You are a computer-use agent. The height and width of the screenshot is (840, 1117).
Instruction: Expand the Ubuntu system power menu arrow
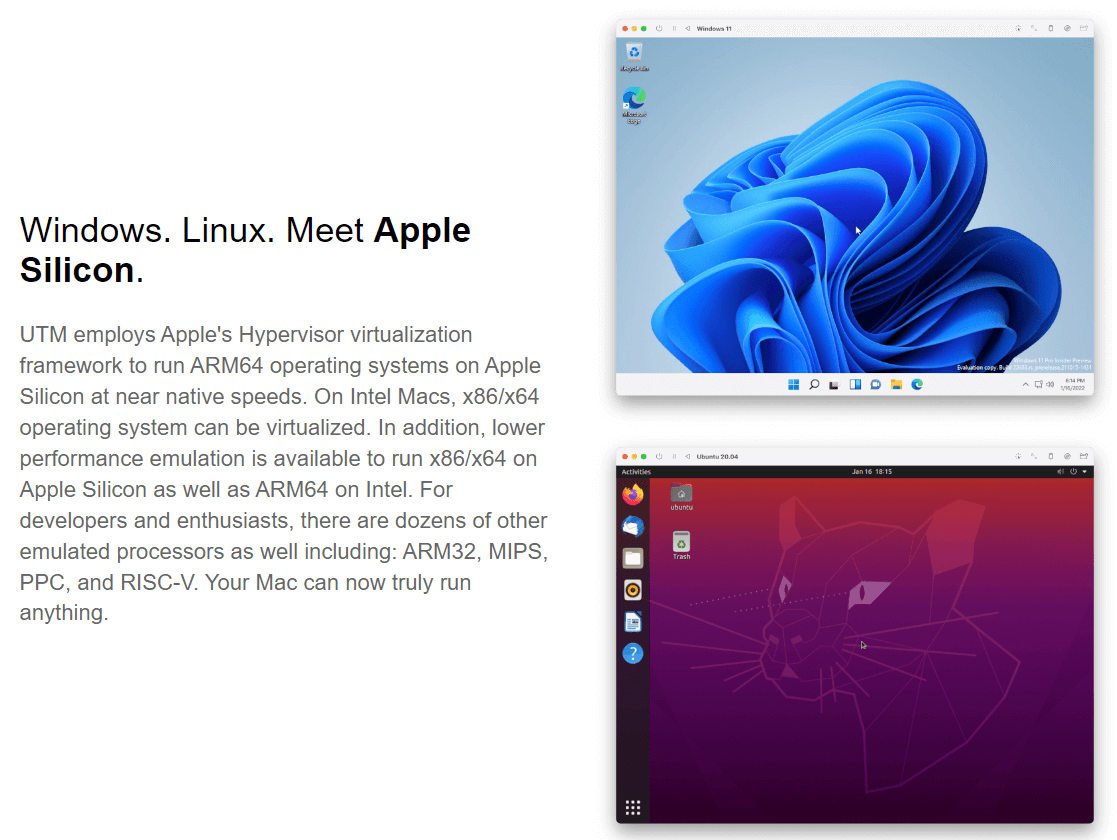point(1084,471)
